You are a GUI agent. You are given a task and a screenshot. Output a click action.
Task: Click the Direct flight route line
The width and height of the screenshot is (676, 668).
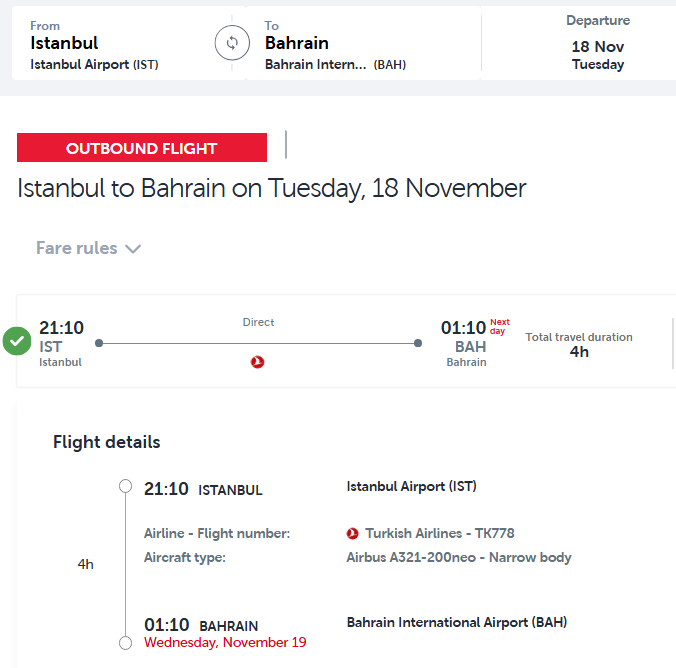(x=258, y=343)
